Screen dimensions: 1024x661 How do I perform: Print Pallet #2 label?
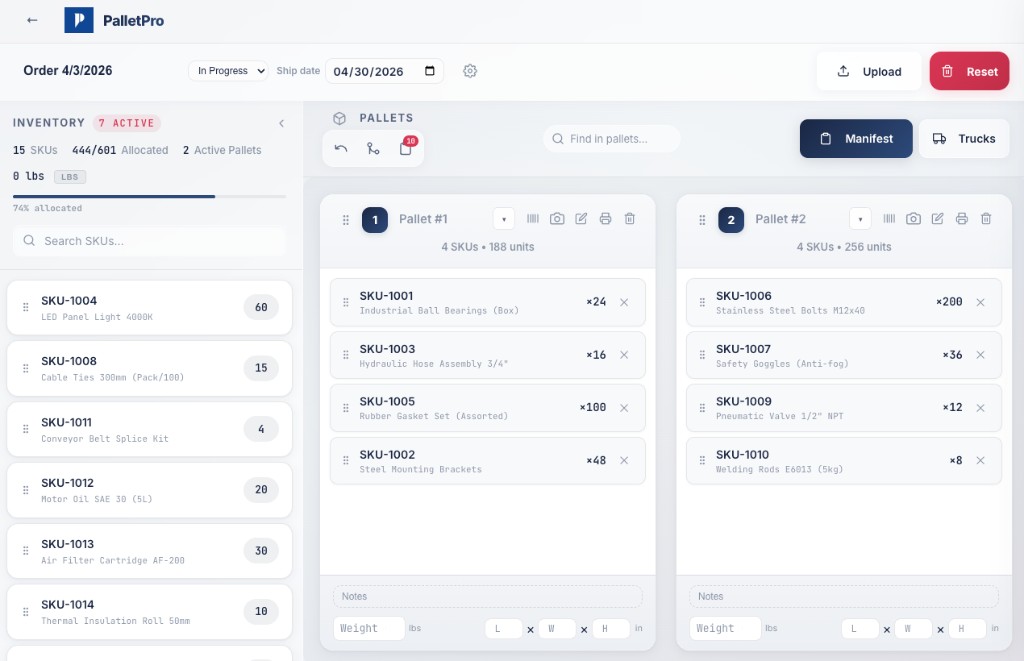(x=962, y=219)
